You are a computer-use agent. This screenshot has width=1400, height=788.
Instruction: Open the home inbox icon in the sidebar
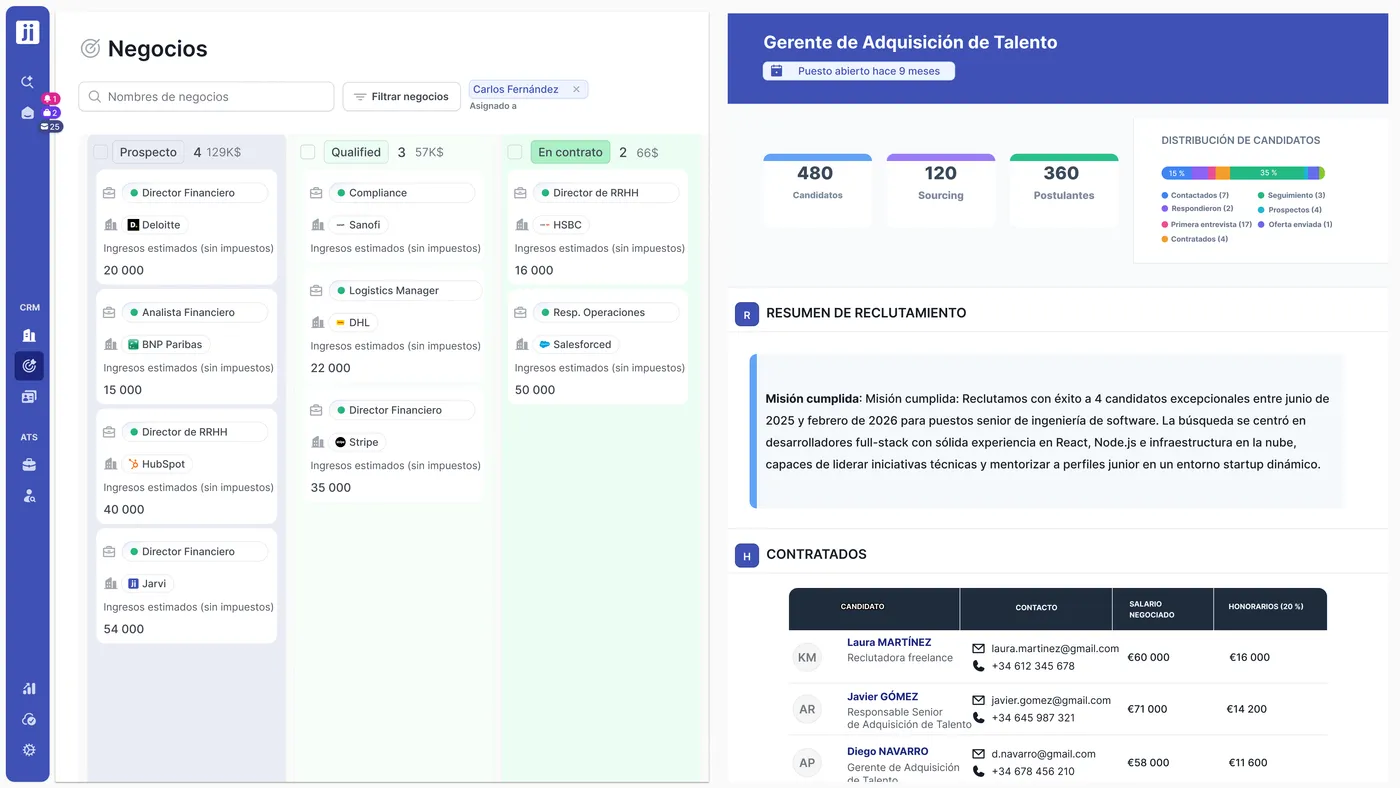pos(28,113)
